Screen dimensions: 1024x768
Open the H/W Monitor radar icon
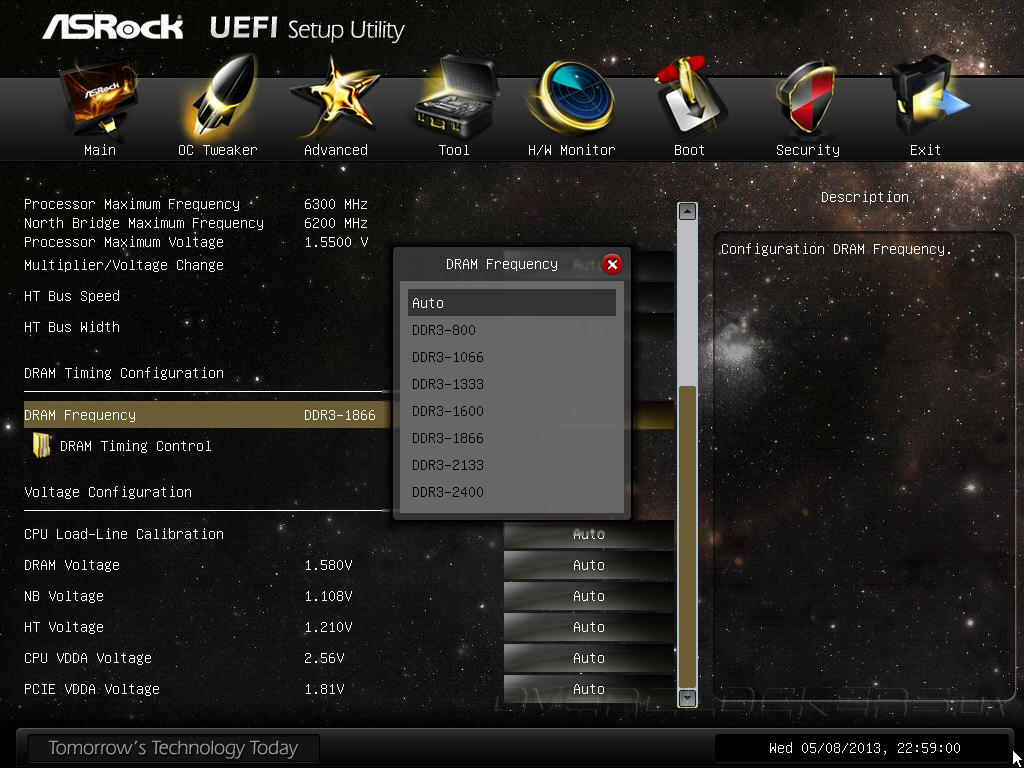click(571, 97)
